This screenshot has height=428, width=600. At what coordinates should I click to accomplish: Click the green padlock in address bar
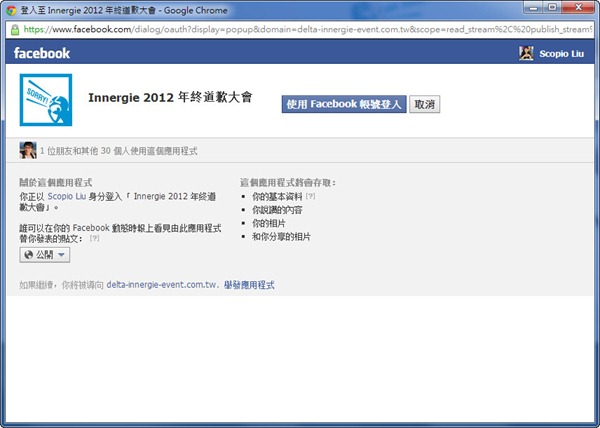coord(15,29)
